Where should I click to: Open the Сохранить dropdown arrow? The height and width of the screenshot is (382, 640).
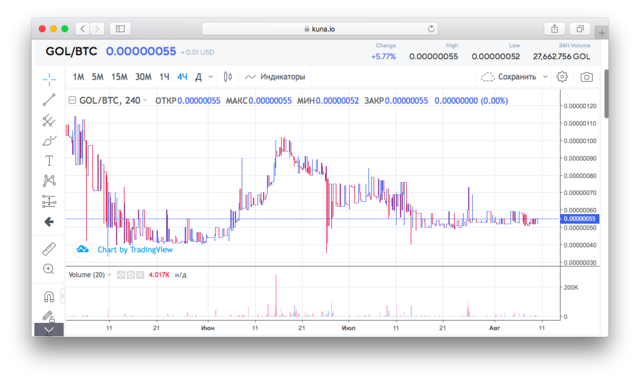pyautogui.click(x=545, y=77)
